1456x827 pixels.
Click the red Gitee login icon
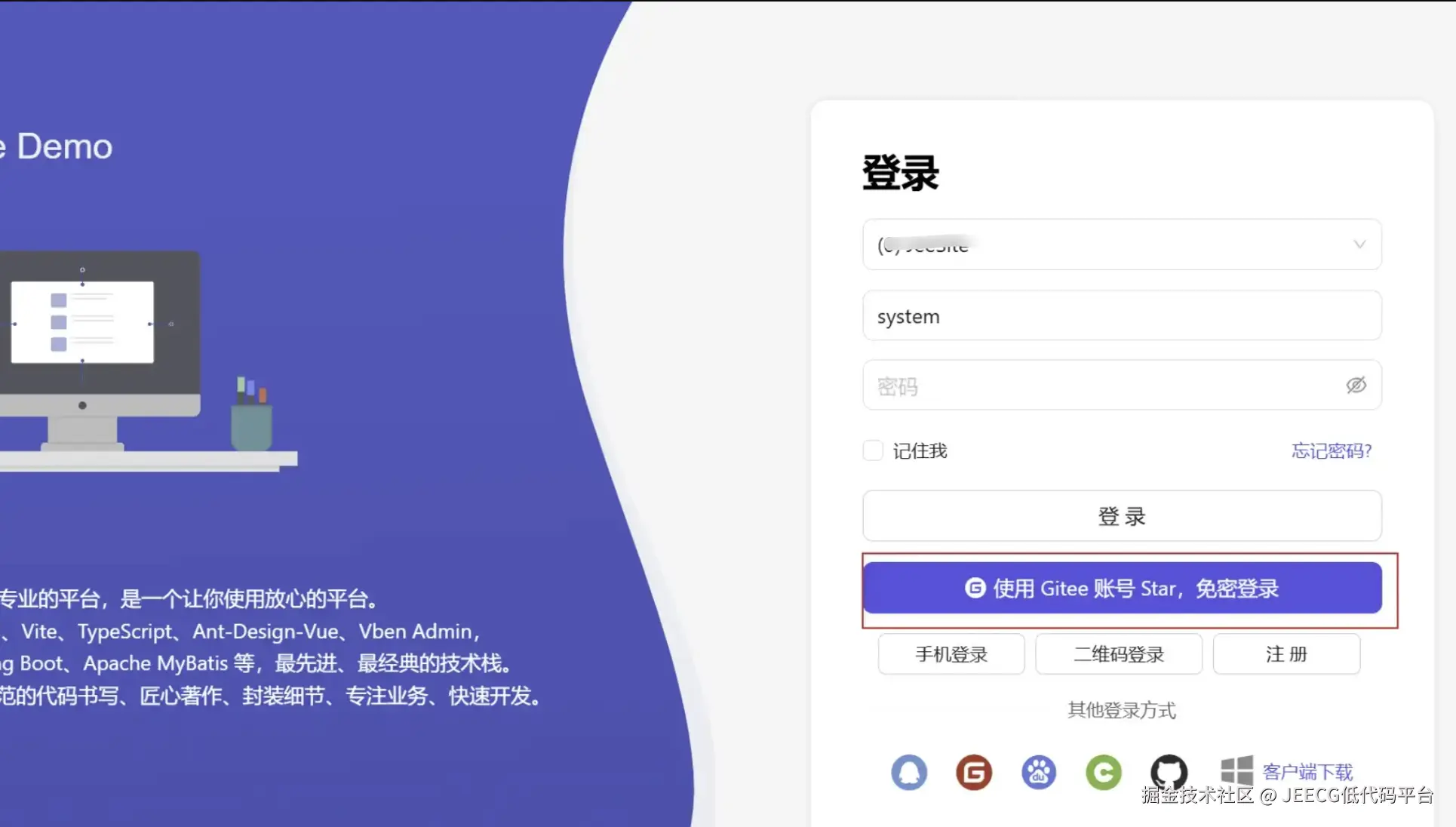pos(973,772)
